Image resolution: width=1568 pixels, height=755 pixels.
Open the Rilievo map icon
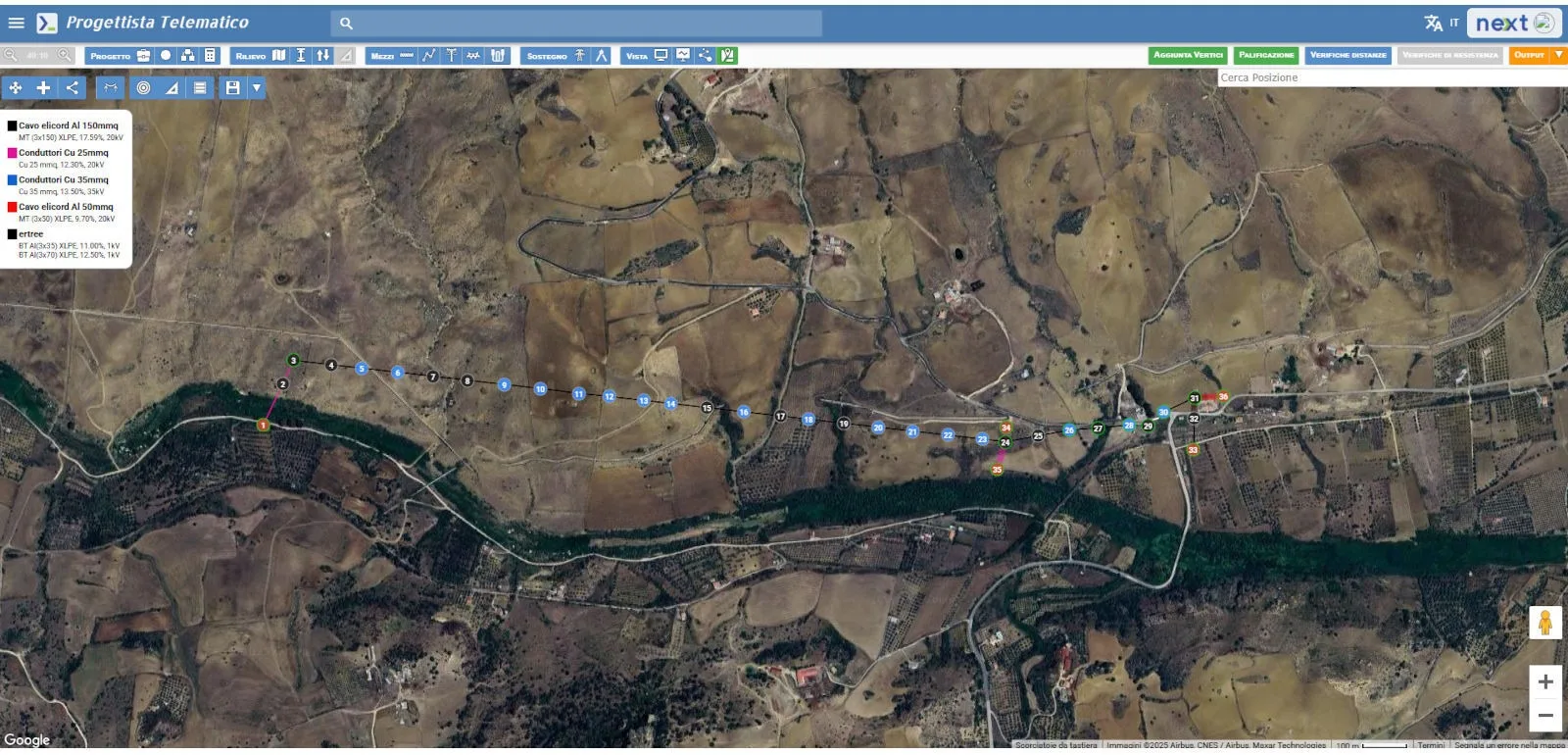pyautogui.click(x=279, y=56)
